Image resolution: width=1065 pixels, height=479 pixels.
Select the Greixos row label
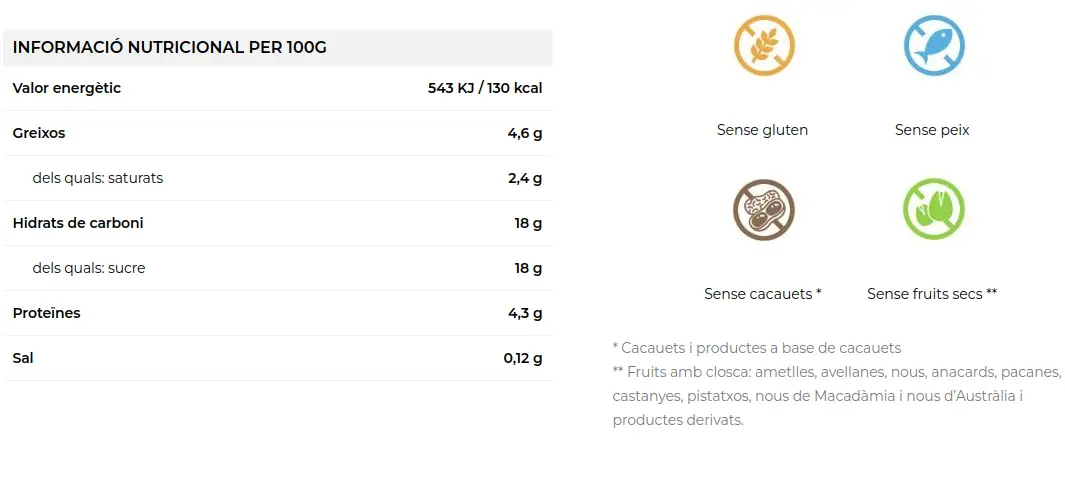pos(39,133)
